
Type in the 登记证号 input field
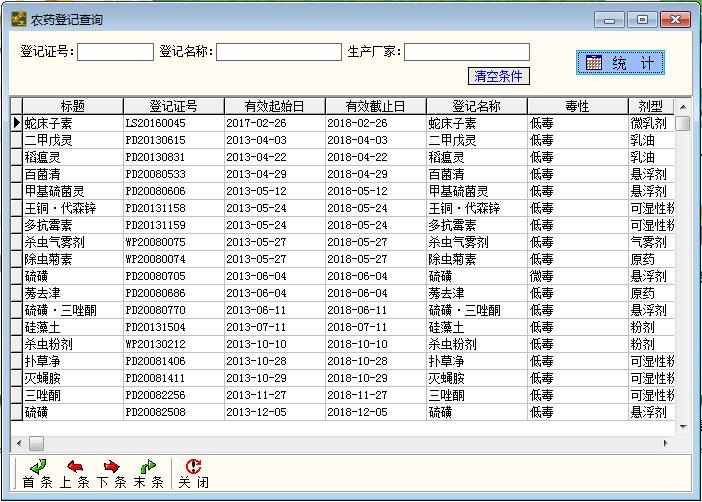pyautogui.click(x=115, y=52)
